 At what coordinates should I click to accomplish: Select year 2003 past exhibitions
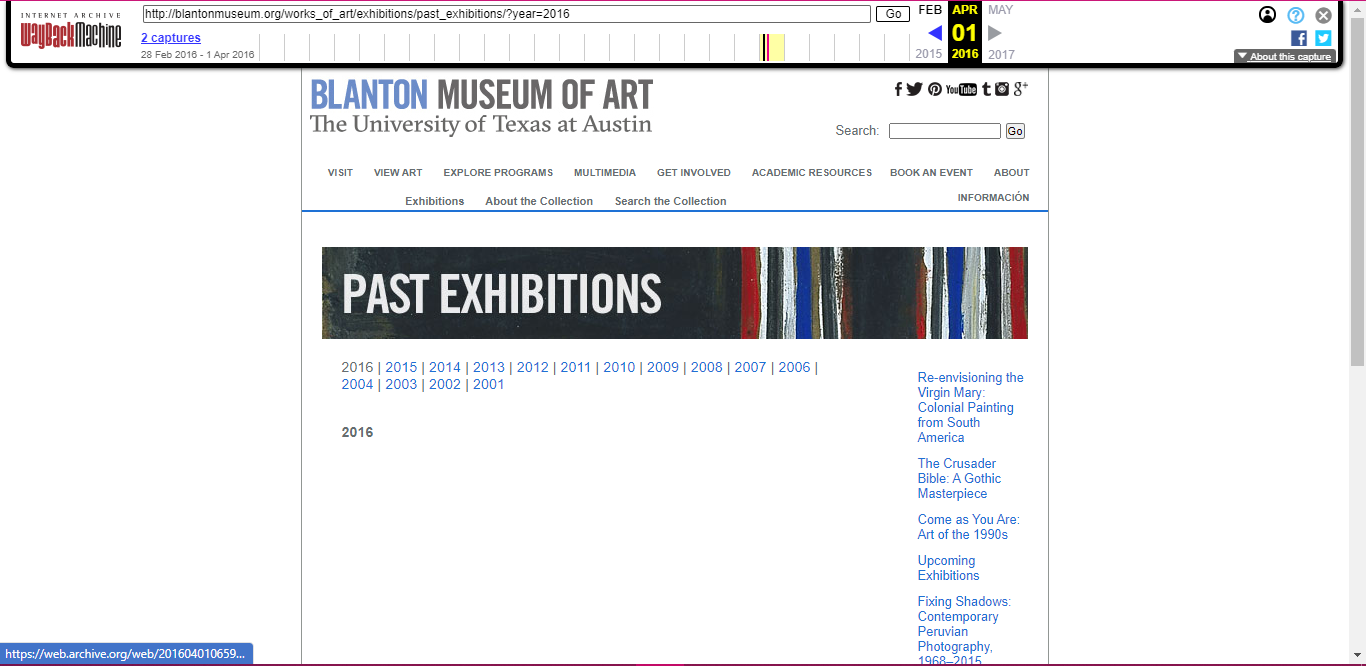(401, 384)
